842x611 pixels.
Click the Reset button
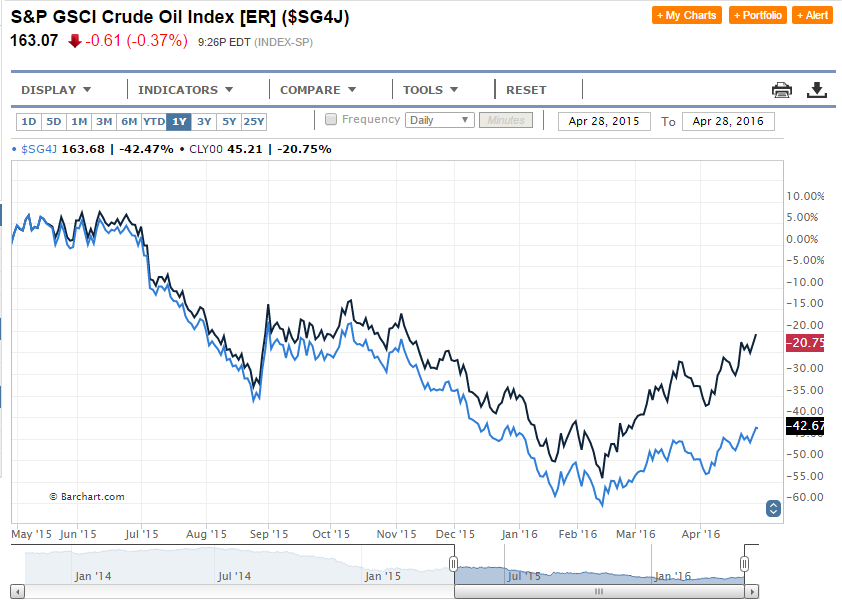coord(526,90)
